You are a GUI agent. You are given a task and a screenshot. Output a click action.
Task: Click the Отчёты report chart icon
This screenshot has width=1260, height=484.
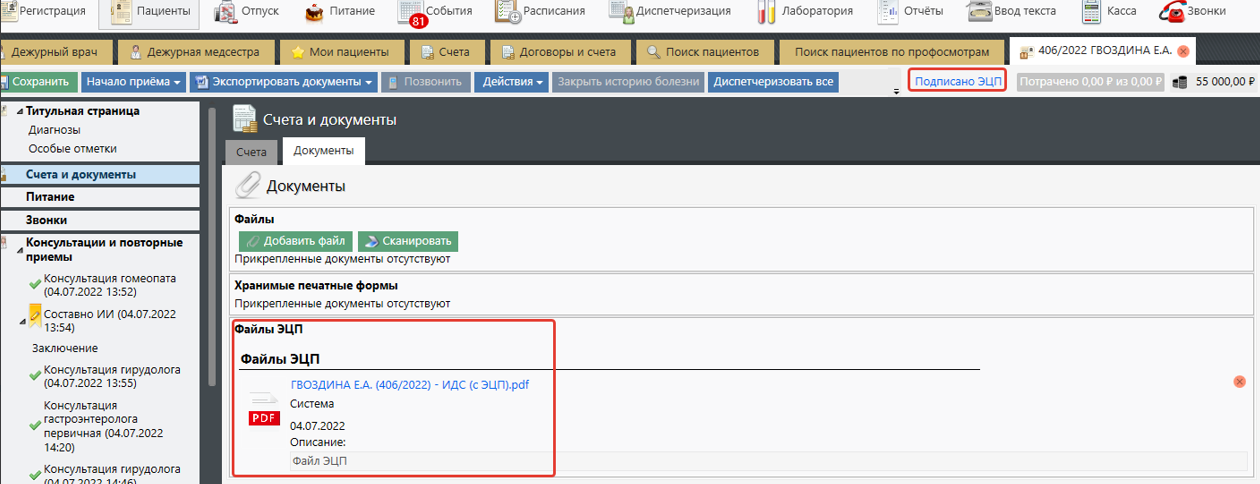[x=887, y=12]
